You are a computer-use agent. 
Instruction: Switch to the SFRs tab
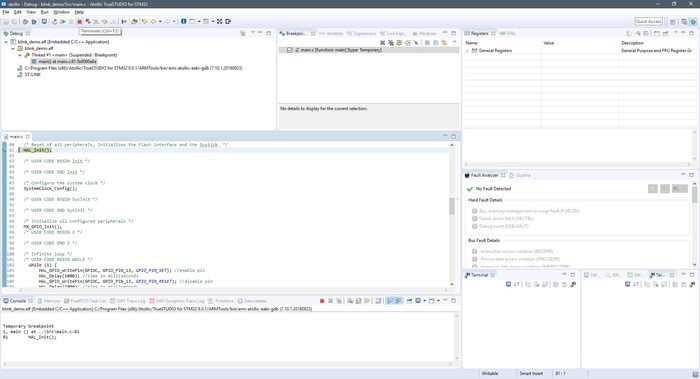click(x=508, y=33)
